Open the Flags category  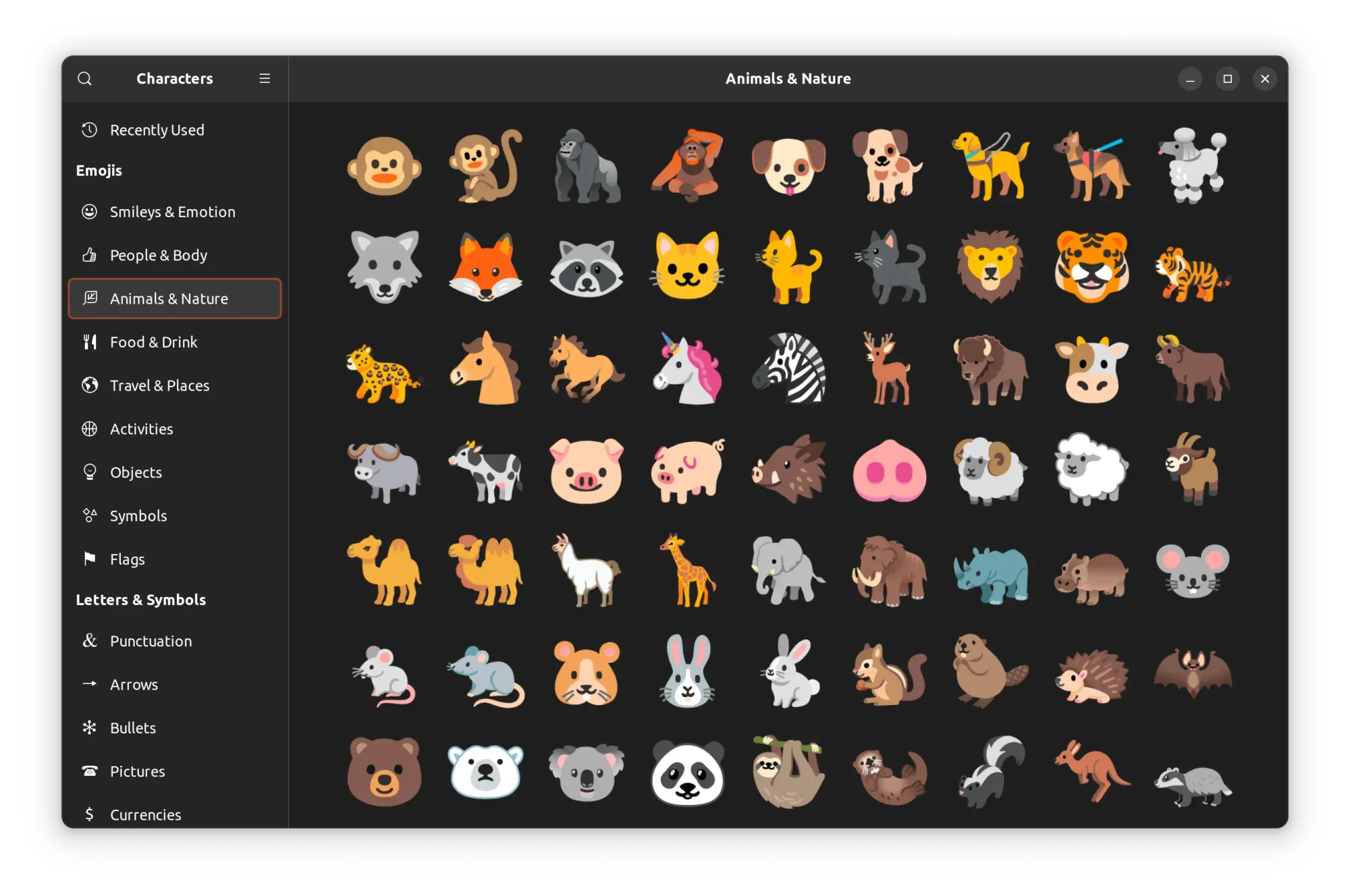click(x=175, y=559)
